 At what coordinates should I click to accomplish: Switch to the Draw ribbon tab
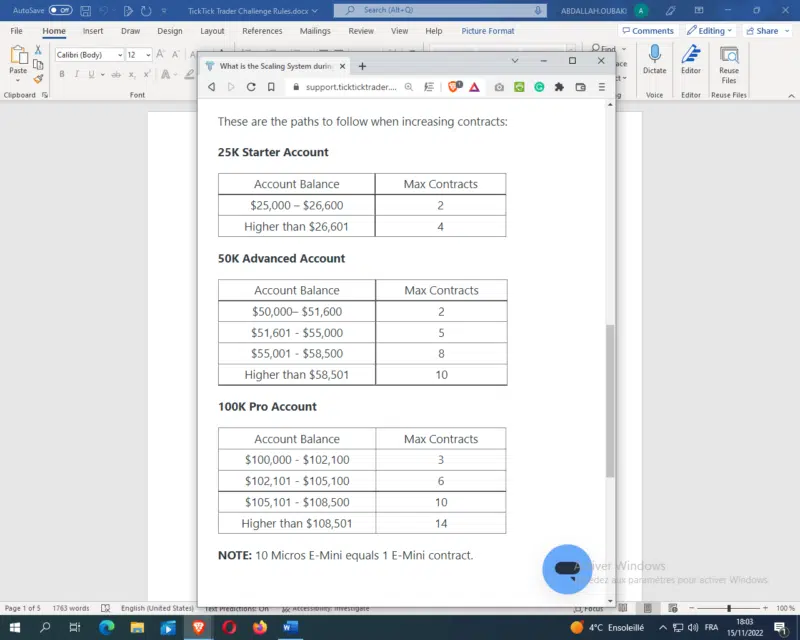tap(131, 31)
